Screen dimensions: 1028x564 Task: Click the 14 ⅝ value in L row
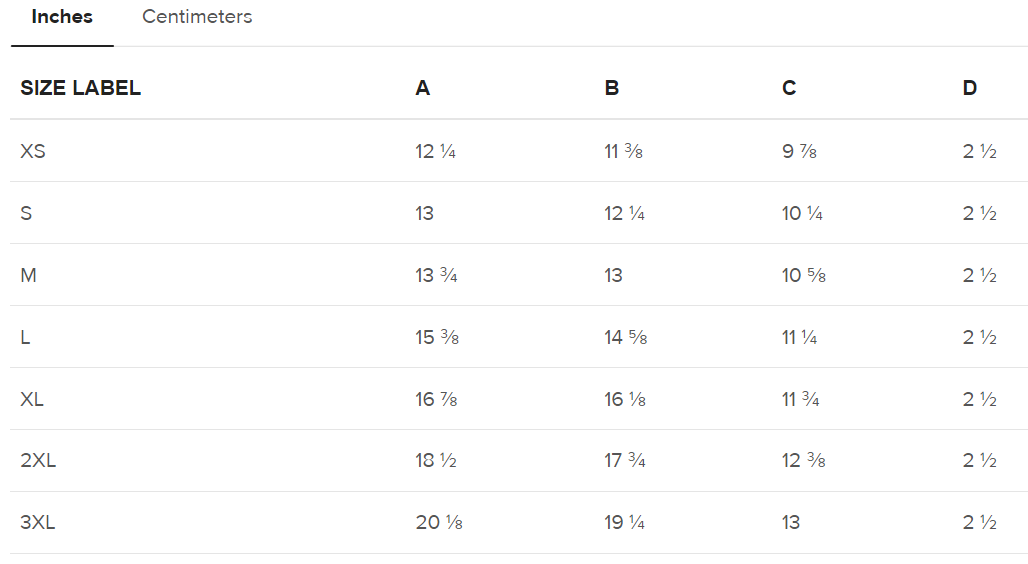click(x=626, y=338)
